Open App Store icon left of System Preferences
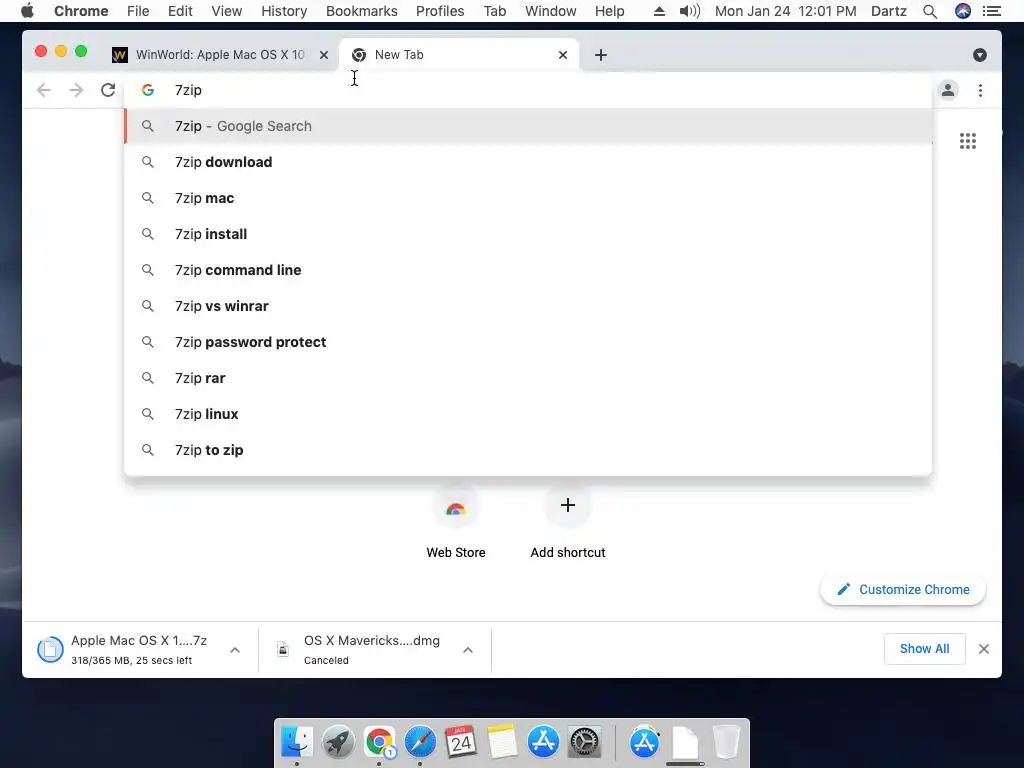The image size is (1024, 768). point(543,743)
